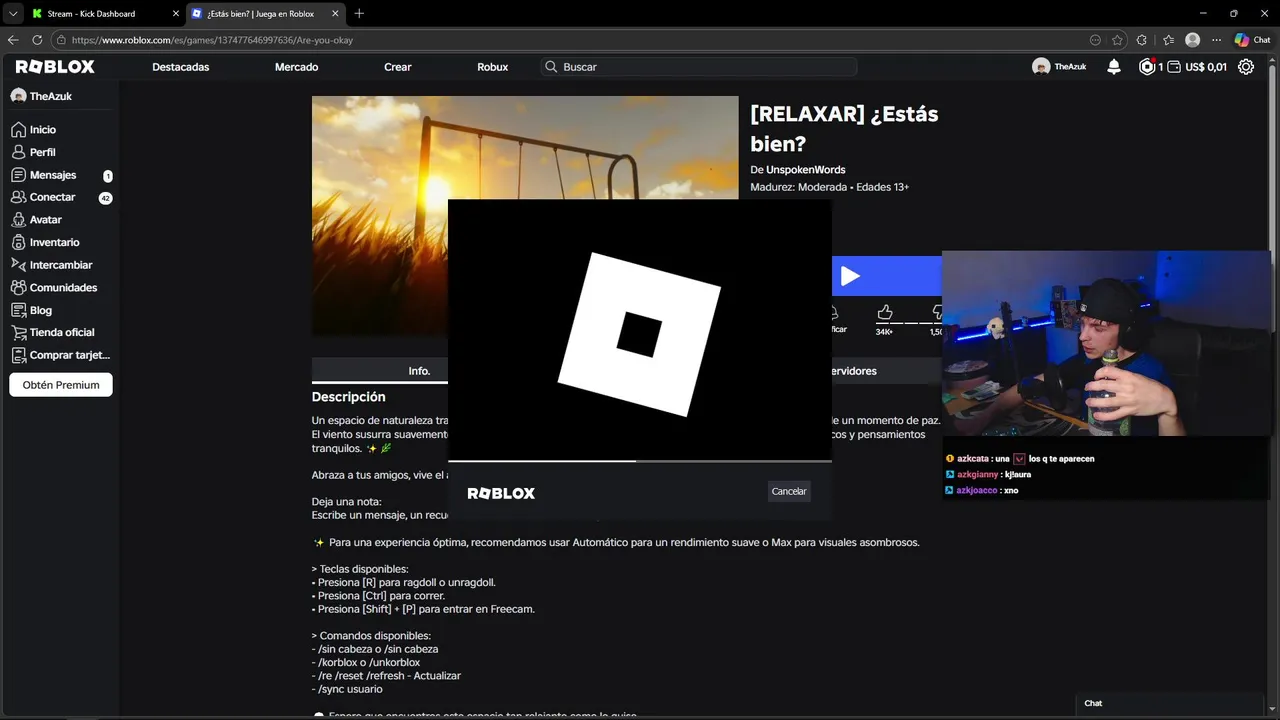
Task: Click the browser back arrow
Action: coord(13,40)
